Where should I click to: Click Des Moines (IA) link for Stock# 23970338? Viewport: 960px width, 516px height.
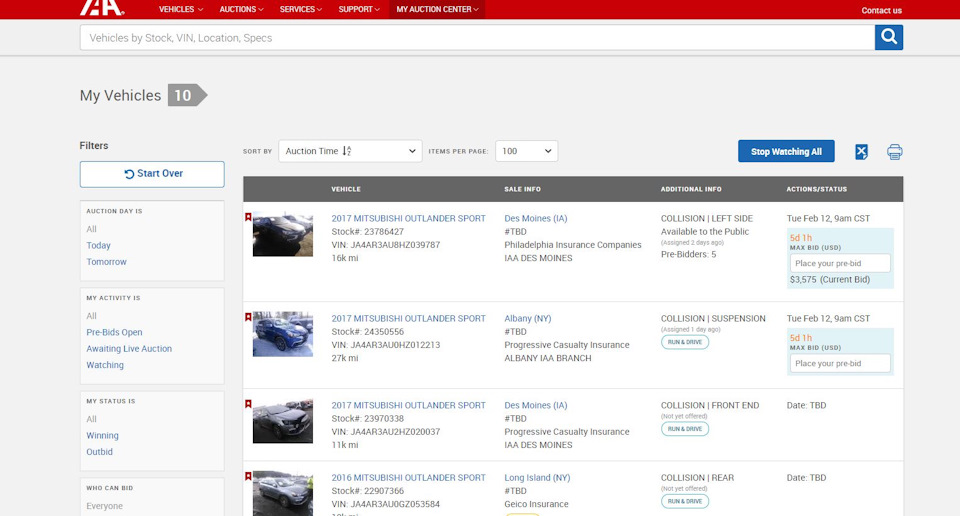536,406
